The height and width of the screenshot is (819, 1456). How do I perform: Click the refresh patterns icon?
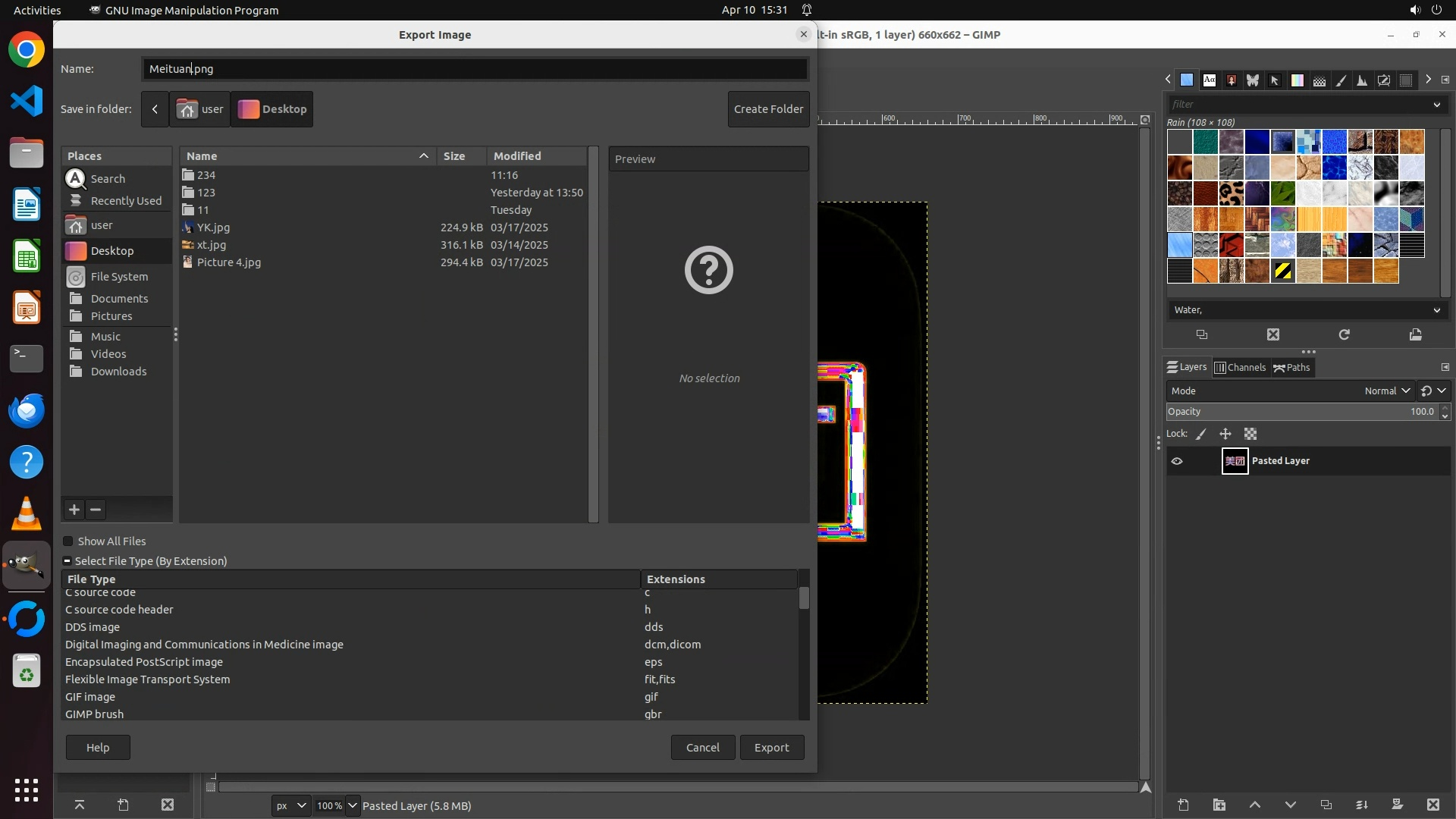click(x=1344, y=334)
